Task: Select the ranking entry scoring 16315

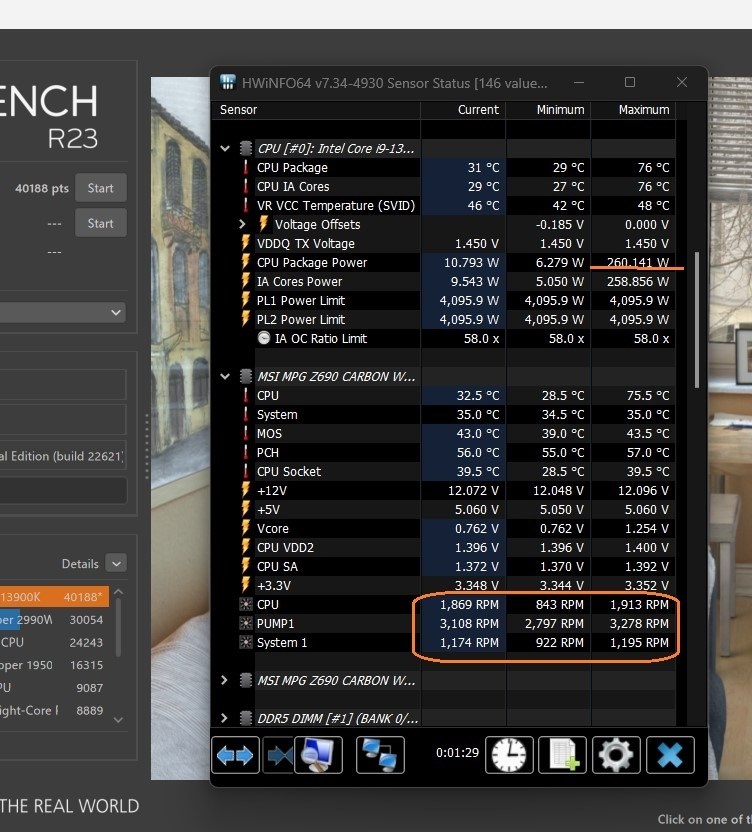Action: [x=54, y=665]
